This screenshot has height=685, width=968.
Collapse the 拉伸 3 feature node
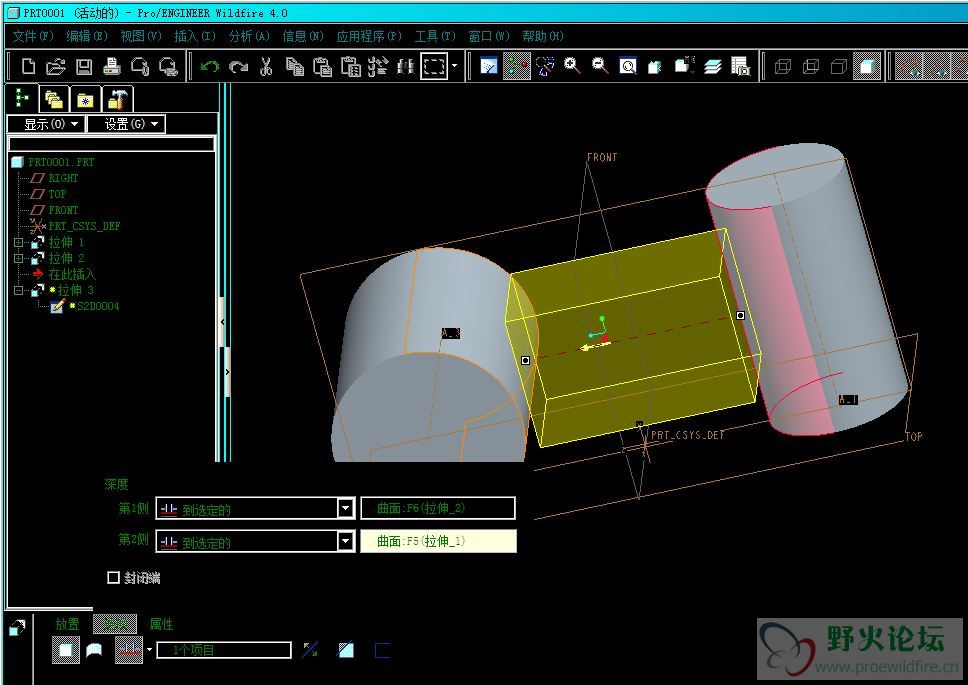(x=19, y=290)
